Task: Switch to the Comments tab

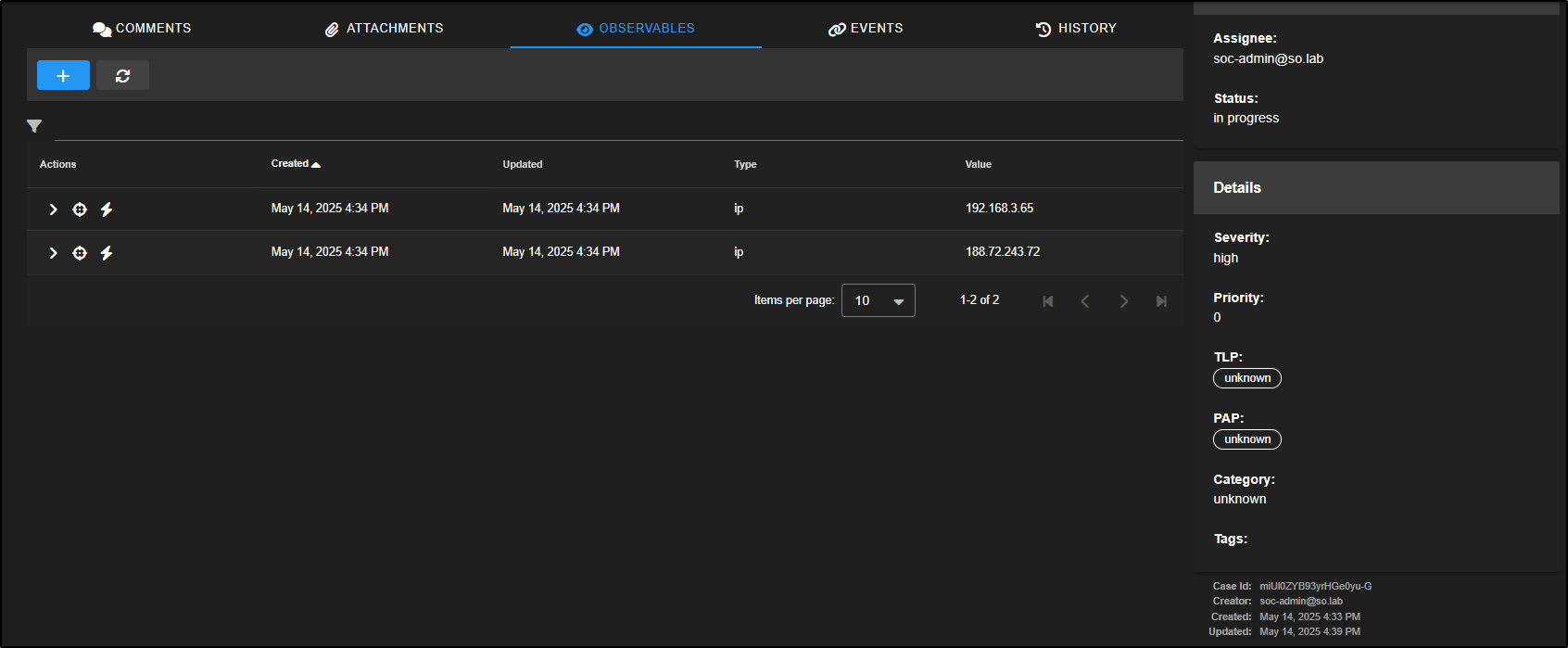Action: (x=142, y=29)
